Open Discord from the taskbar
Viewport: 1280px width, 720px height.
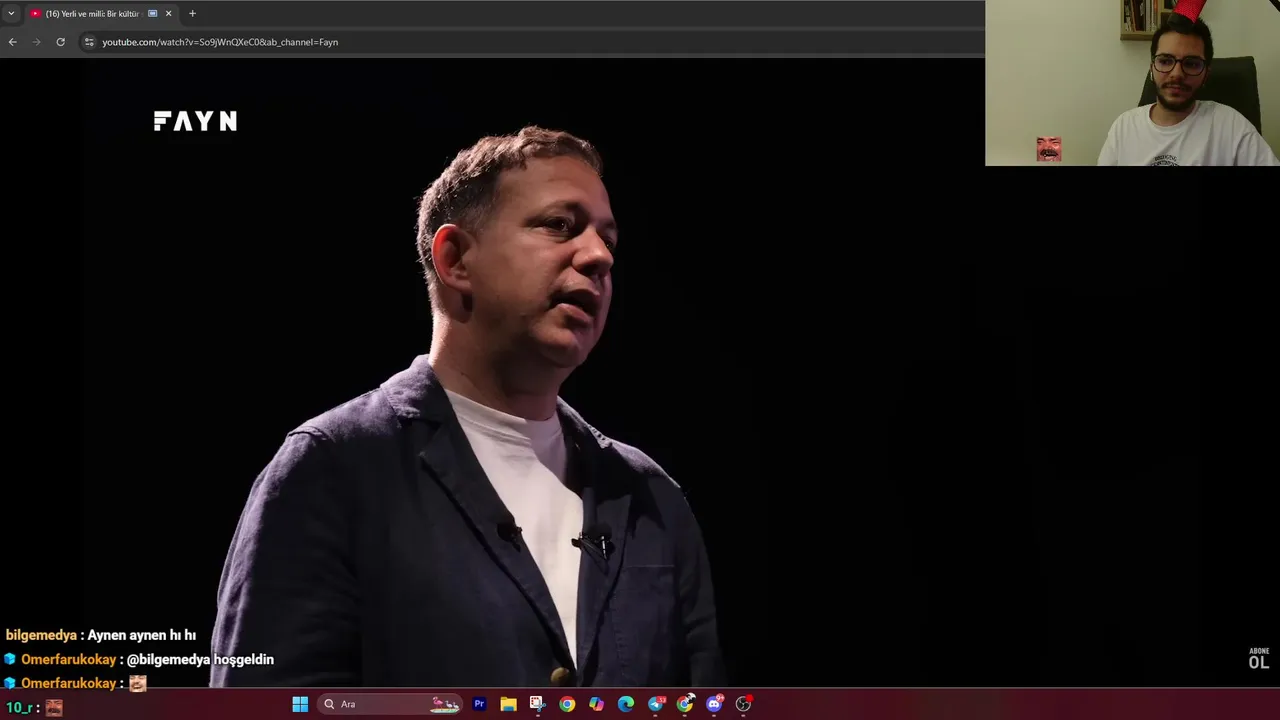click(714, 704)
